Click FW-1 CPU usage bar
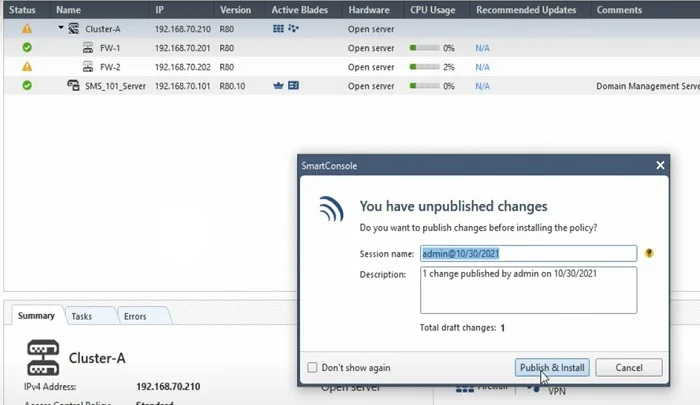700x405 pixels. (x=425, y=48)
